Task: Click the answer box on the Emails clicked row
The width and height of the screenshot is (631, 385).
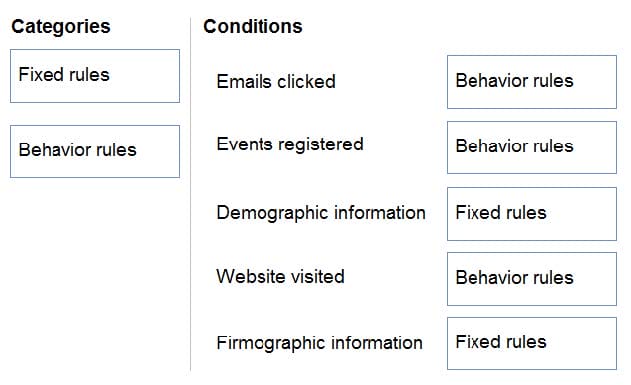Action: 532,82
